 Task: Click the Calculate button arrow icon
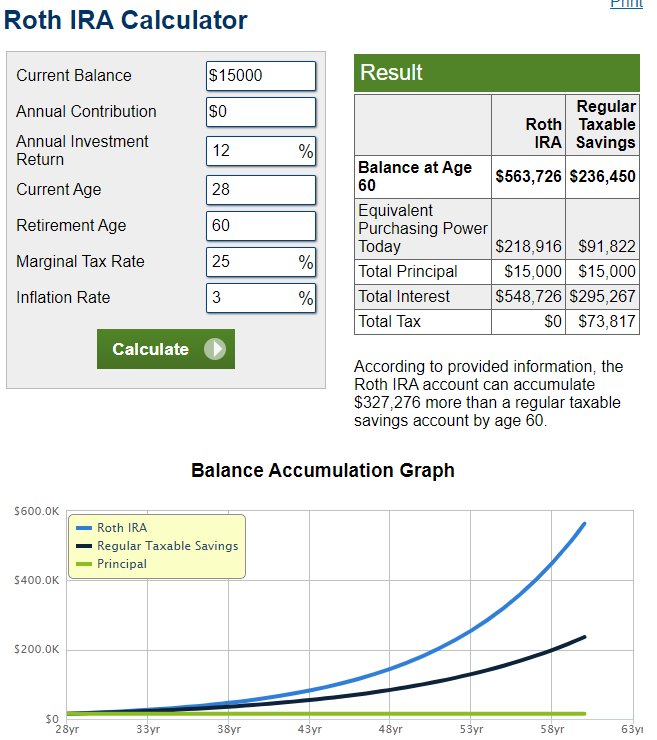(215, 349)
